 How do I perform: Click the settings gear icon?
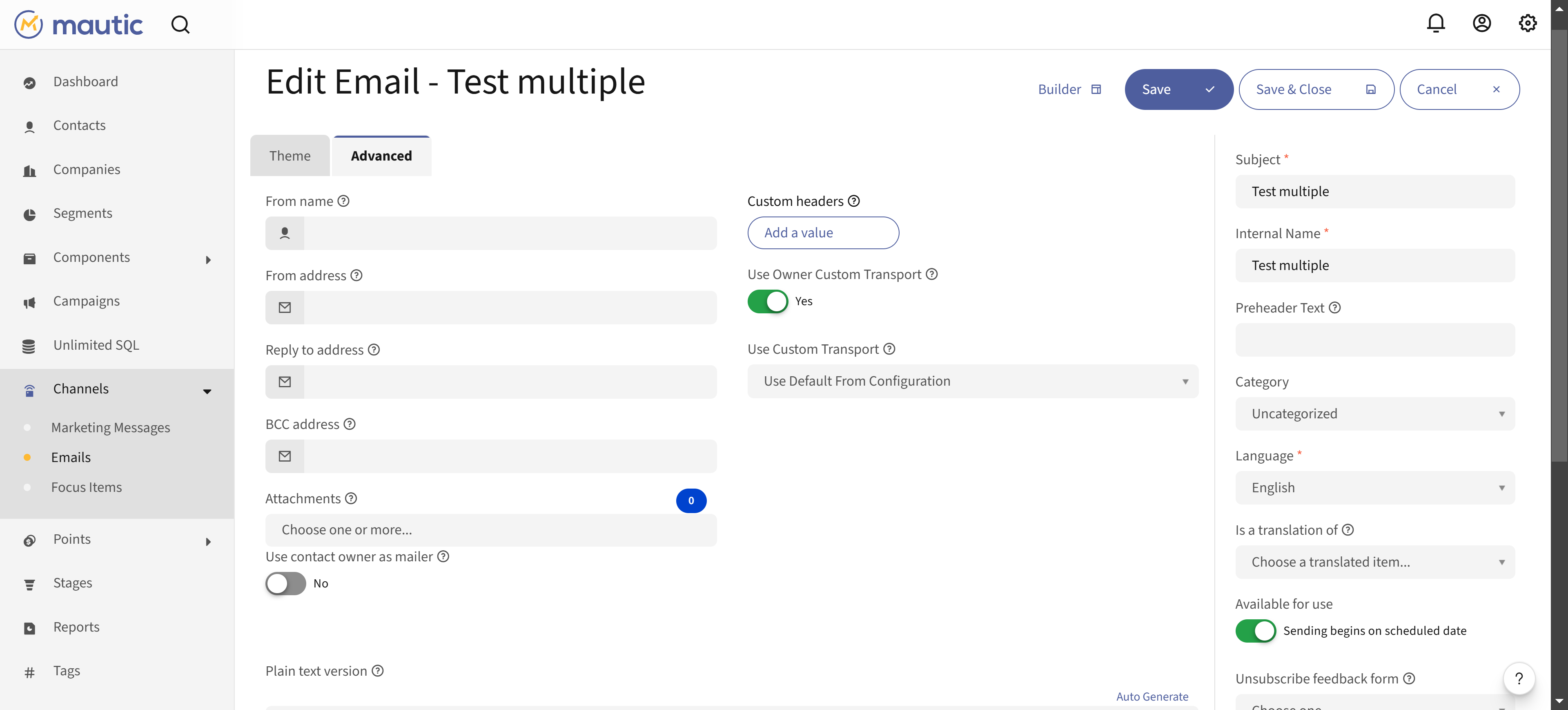click(1528, 24)
